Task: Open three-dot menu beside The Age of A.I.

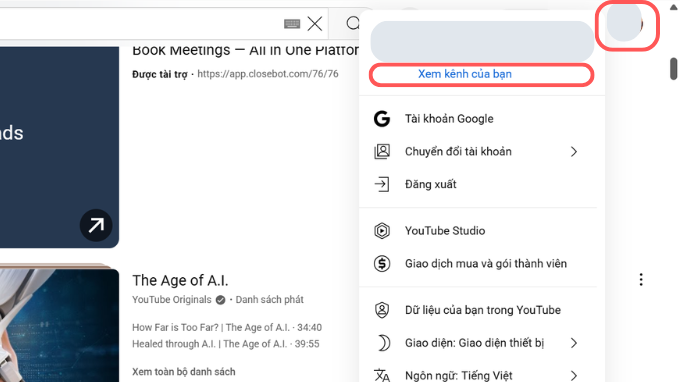Action: [641, 280]
